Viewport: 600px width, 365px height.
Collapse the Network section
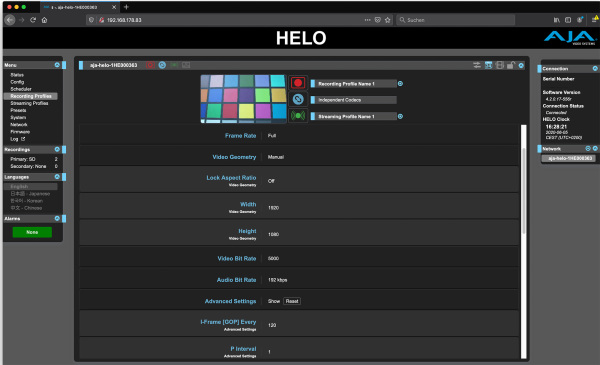(595, 148)
